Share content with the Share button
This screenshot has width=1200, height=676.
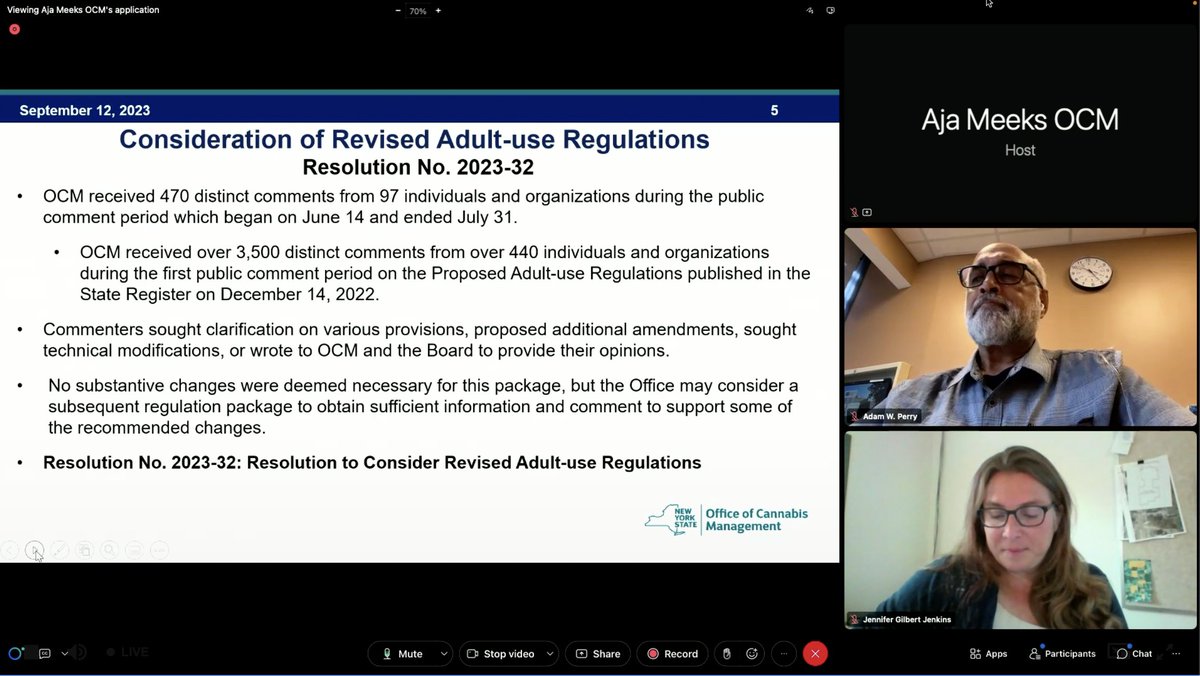click(598, 654)
